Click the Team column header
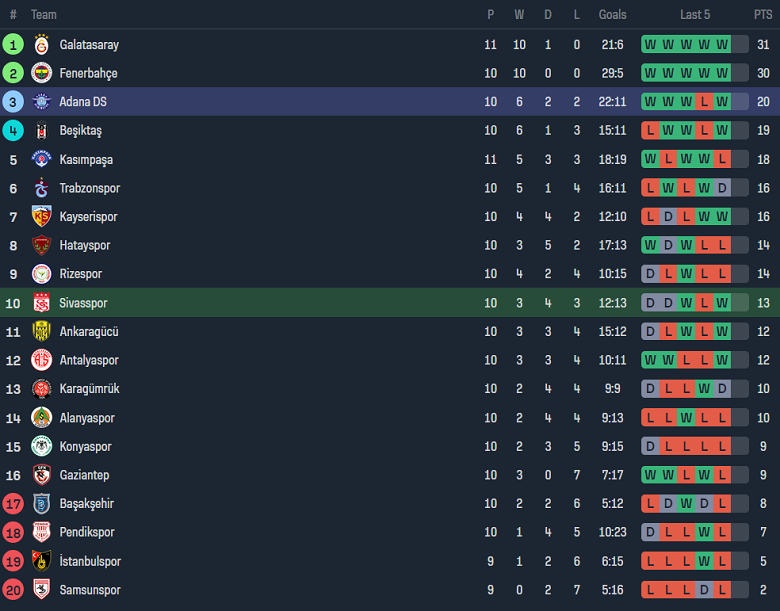This screenshot has width=780, height=611. [44, 15]
